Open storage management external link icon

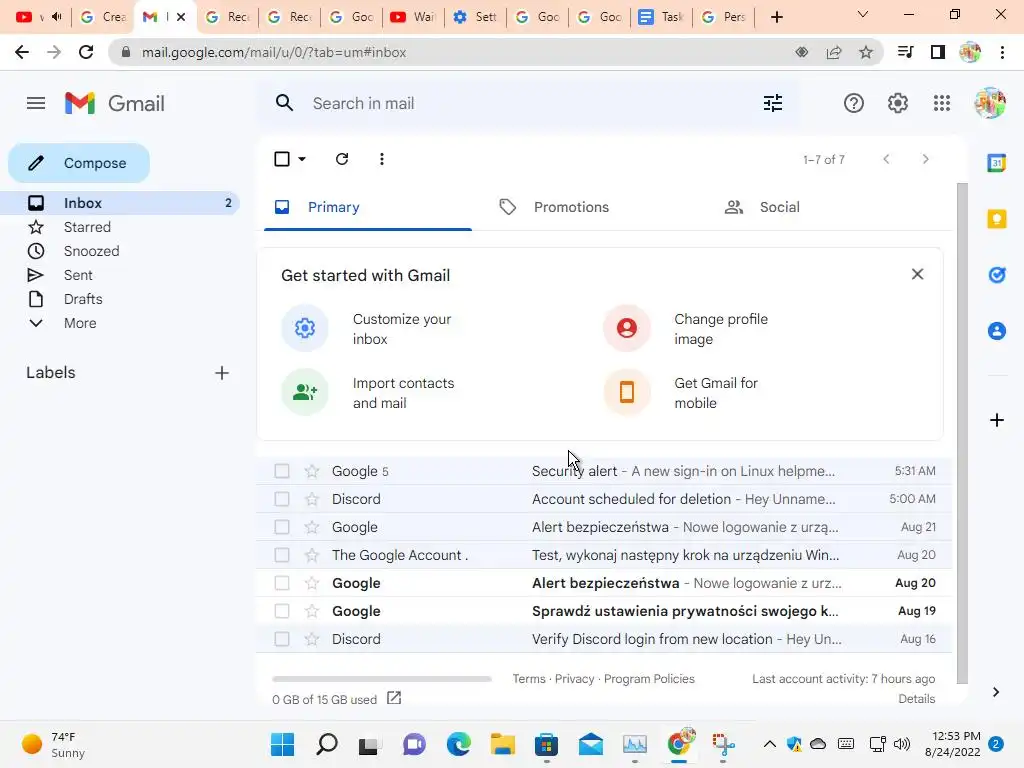[394, 698]
